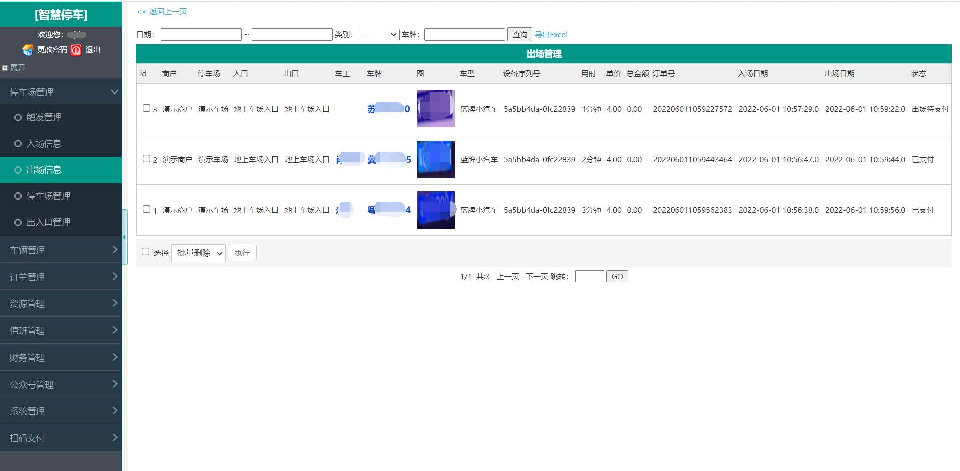Expand the 公众号管理 sidebar group
The image size is (960, 471).
click(x=61, y=385)
